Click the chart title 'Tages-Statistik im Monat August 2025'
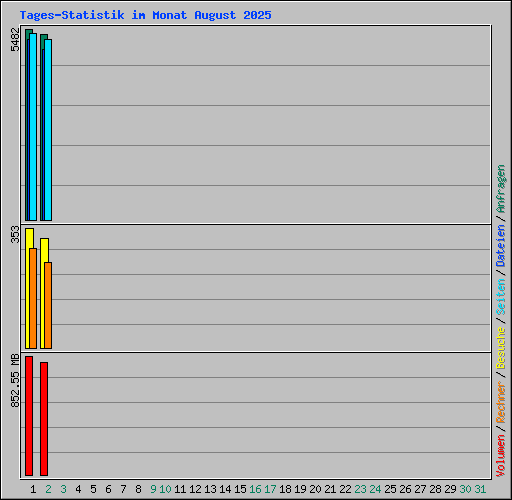512x500 pixels. click(x=145, y=15)
